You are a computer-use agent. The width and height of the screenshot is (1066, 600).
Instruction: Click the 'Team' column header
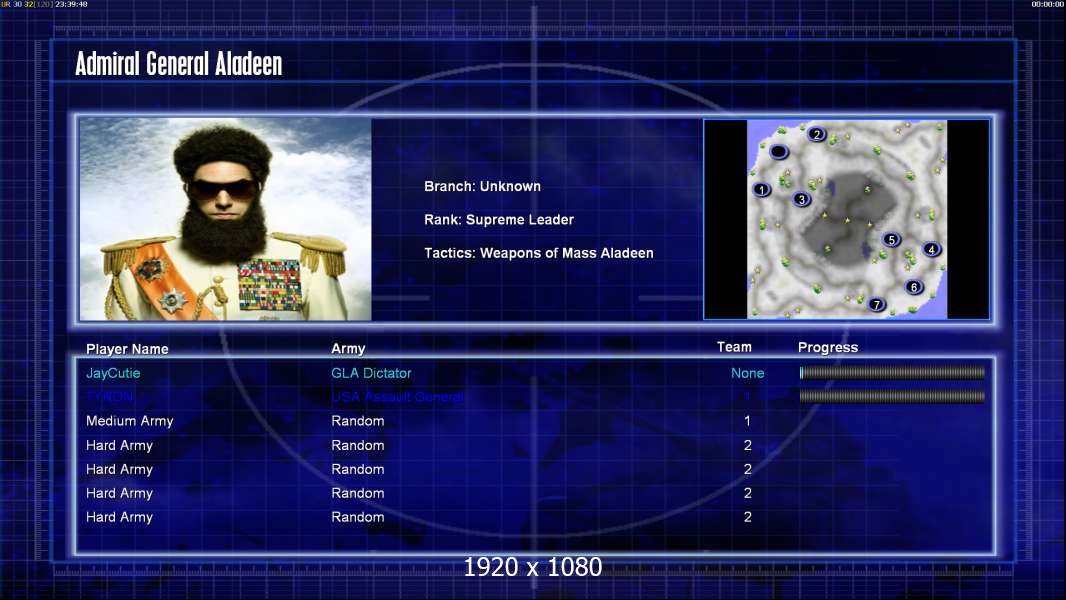734,347
